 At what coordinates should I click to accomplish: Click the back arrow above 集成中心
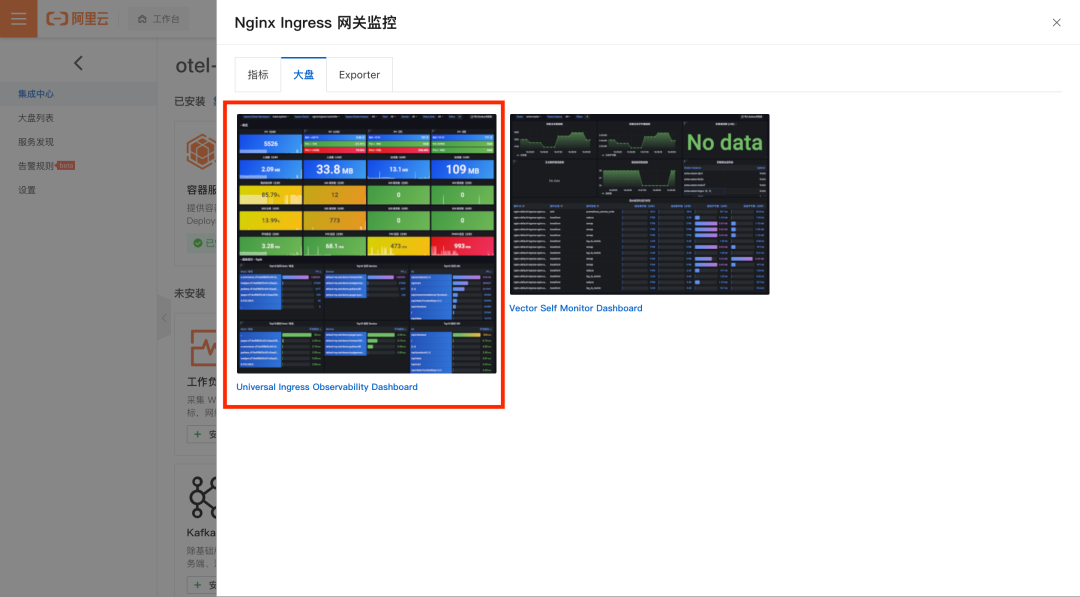click(x=78, y=62)
